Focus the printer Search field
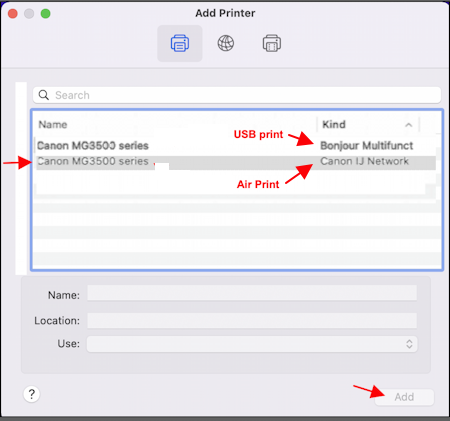This screenshot has height=421, width=450. 237,95
